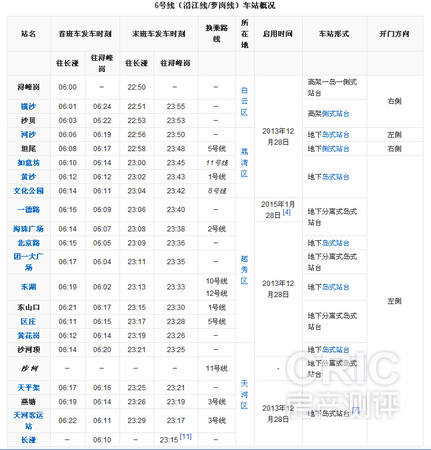Screen dimensions: 431x450
Task: Follow the 白云区 district link
Action: click(244, 101)
